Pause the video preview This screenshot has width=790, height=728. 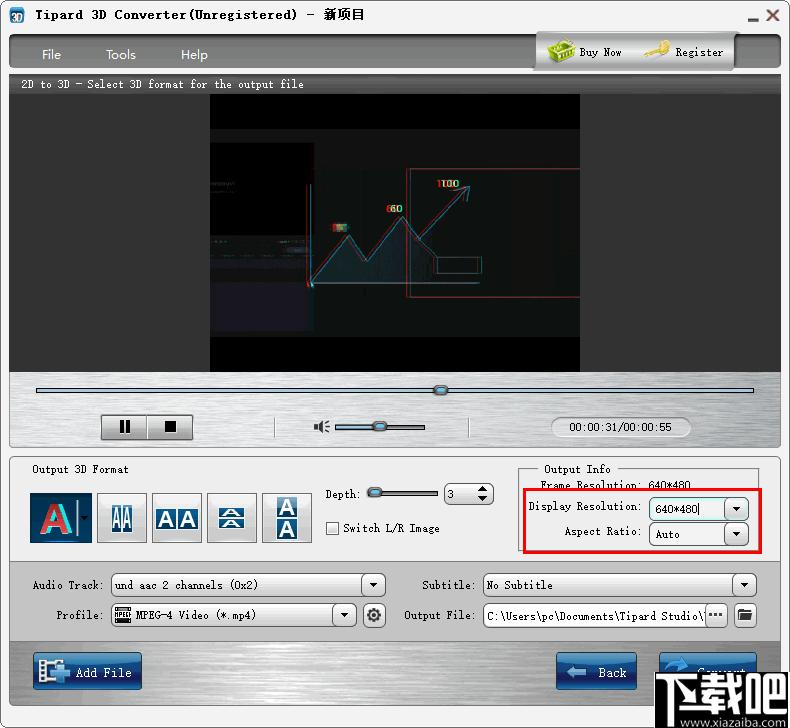pyautogui.click(x=124, y=427)
